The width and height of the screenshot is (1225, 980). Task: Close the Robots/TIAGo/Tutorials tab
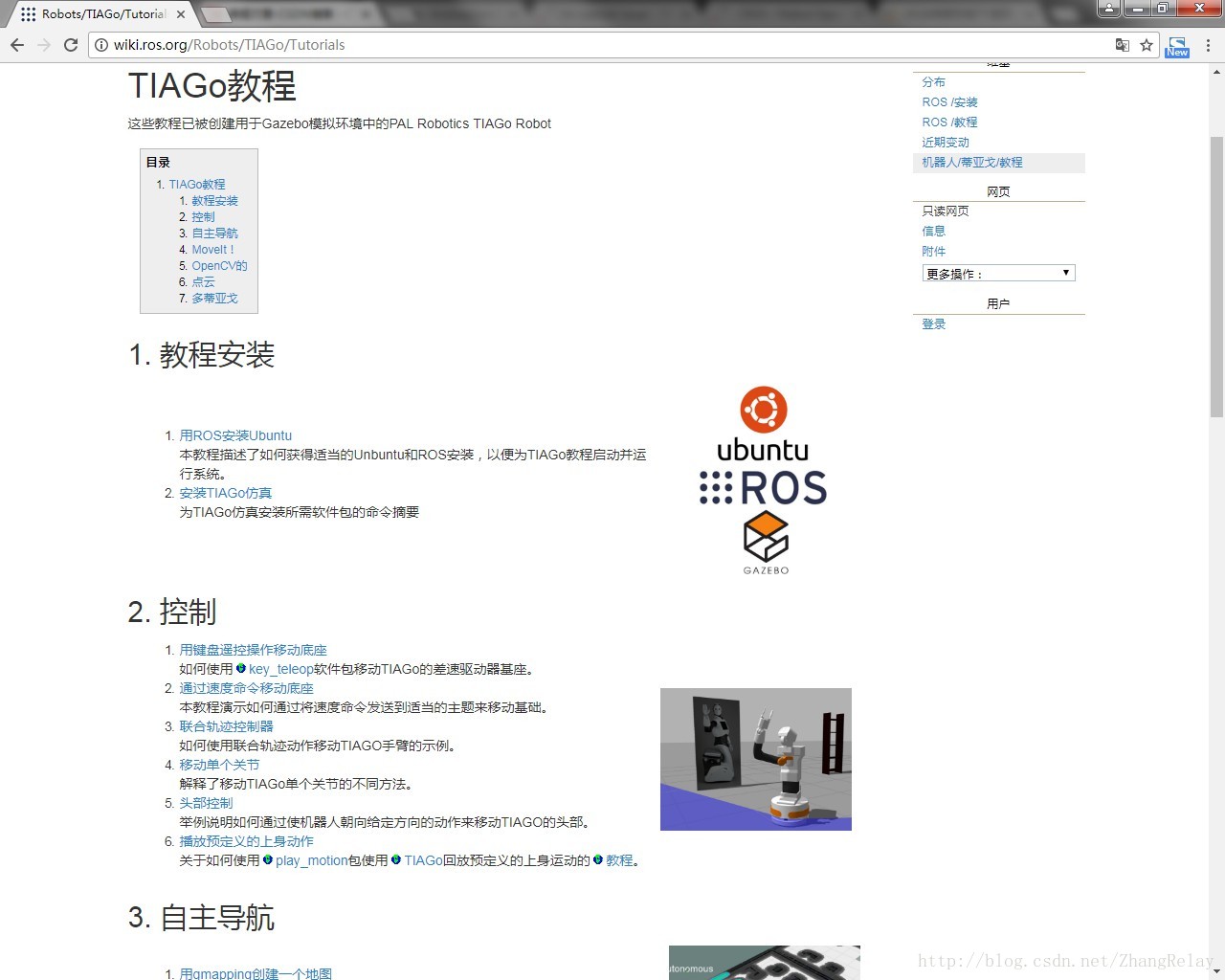click(181, 14)
